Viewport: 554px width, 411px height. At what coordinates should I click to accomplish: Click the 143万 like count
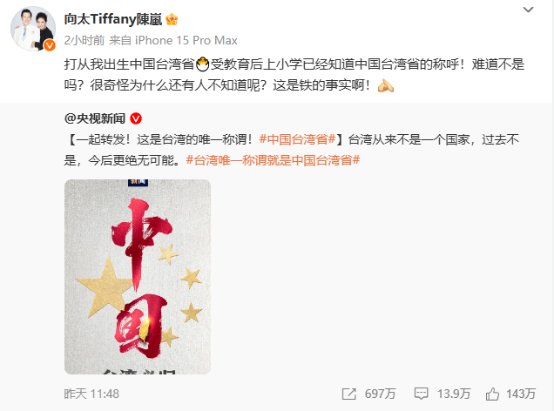coord(521,394)
